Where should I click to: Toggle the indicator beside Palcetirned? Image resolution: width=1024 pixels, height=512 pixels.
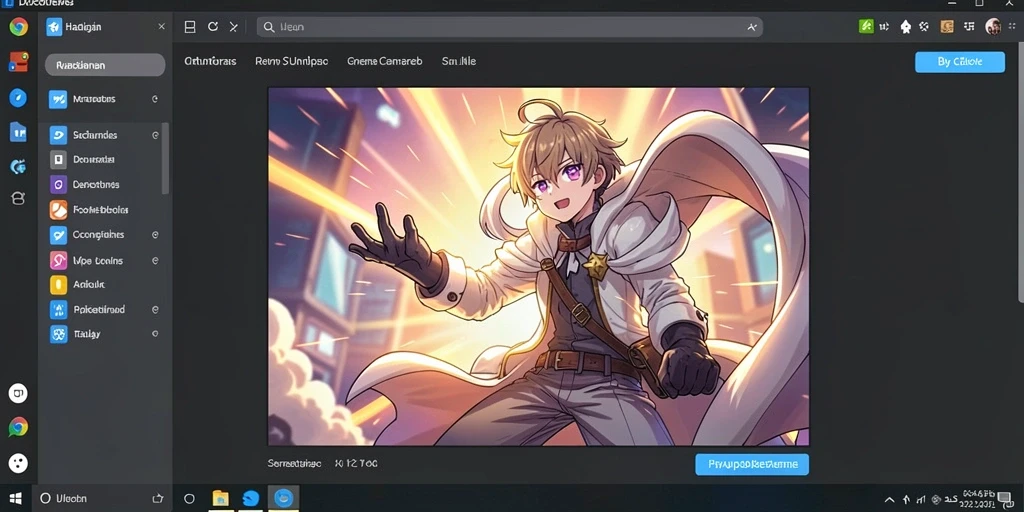(155, 310)
